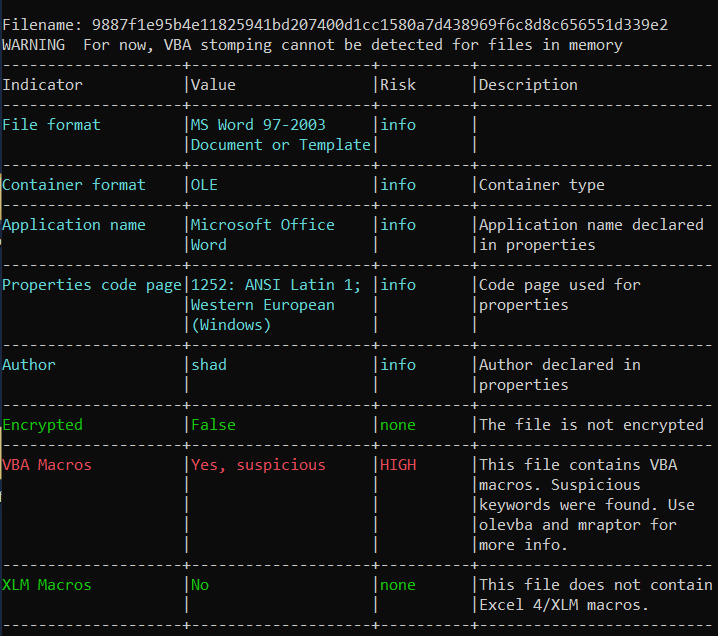Viewport: 718px width, 636px height.
Task: Click 'Document or Template' value text
Action: click(281, 145)
